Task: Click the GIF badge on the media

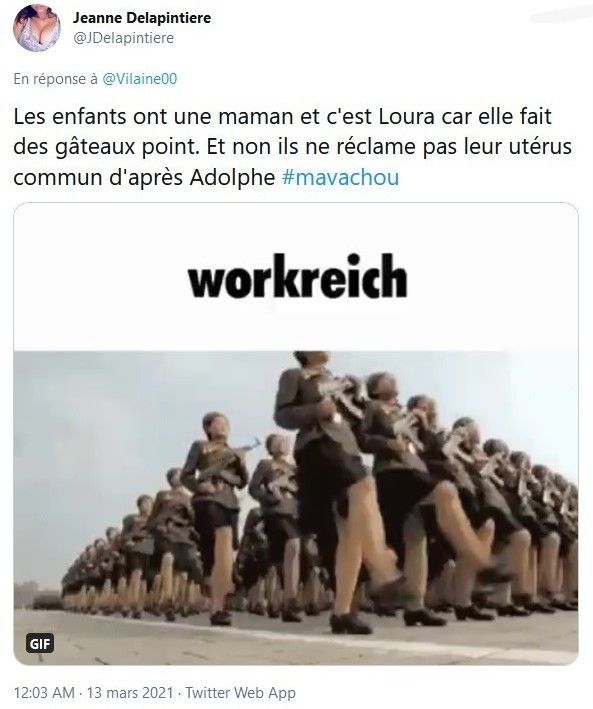Action: pos(40,643)
